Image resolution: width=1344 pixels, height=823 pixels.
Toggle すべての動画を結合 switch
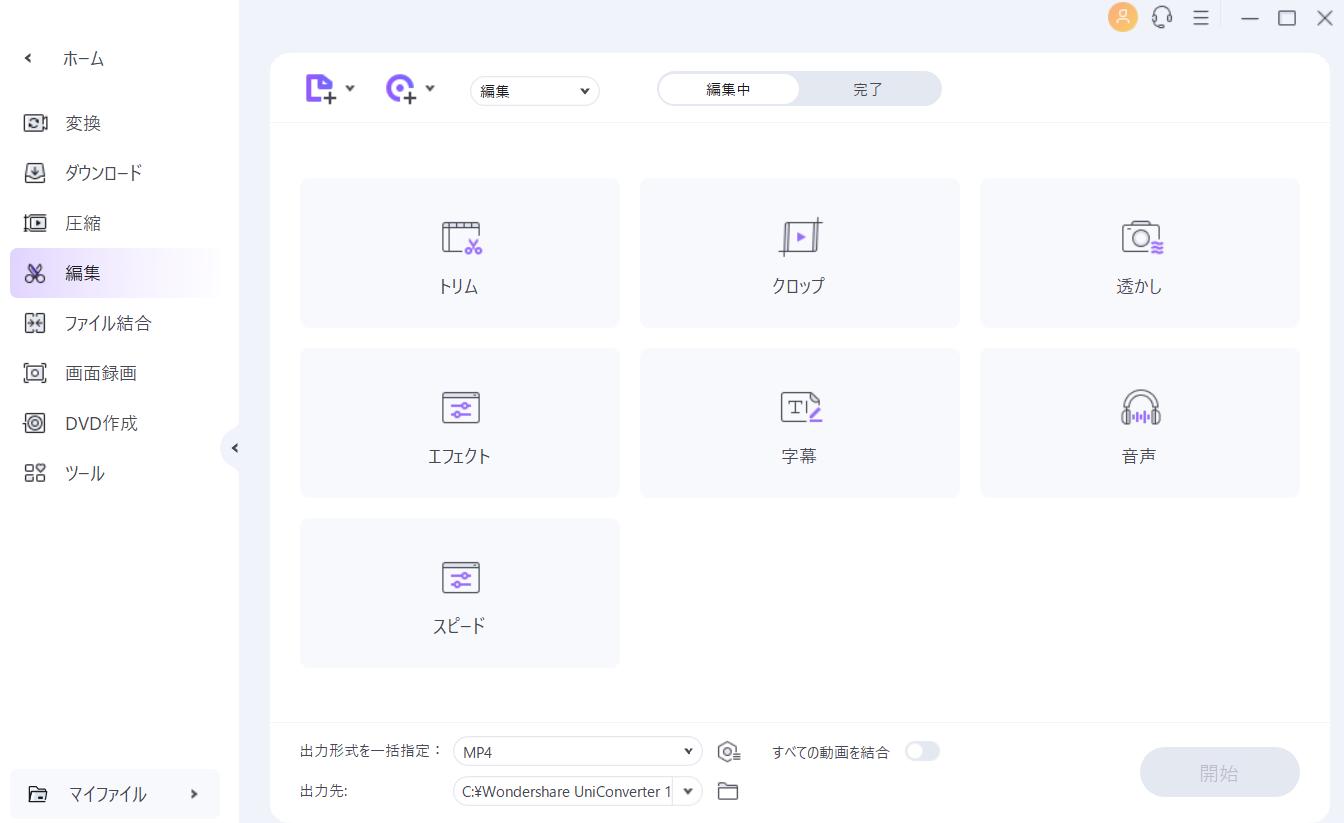tap(922, 751)
